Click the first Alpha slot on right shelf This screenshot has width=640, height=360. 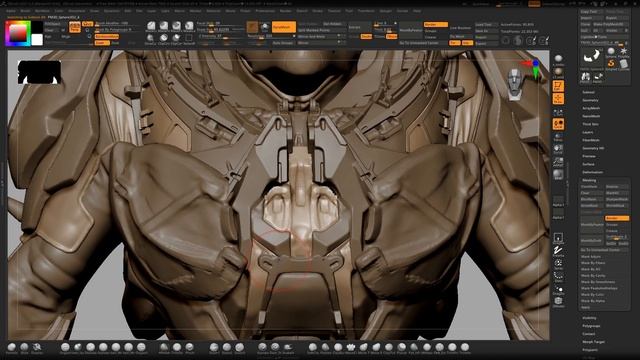[x=558, y=200]
